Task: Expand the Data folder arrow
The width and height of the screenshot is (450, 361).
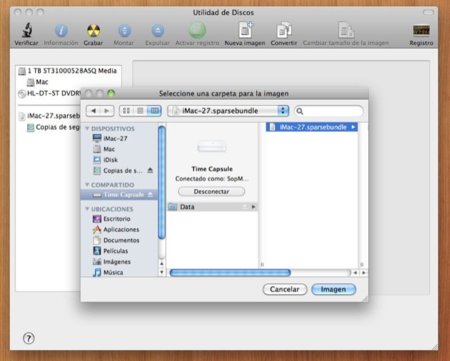Action: pos(253,207)
